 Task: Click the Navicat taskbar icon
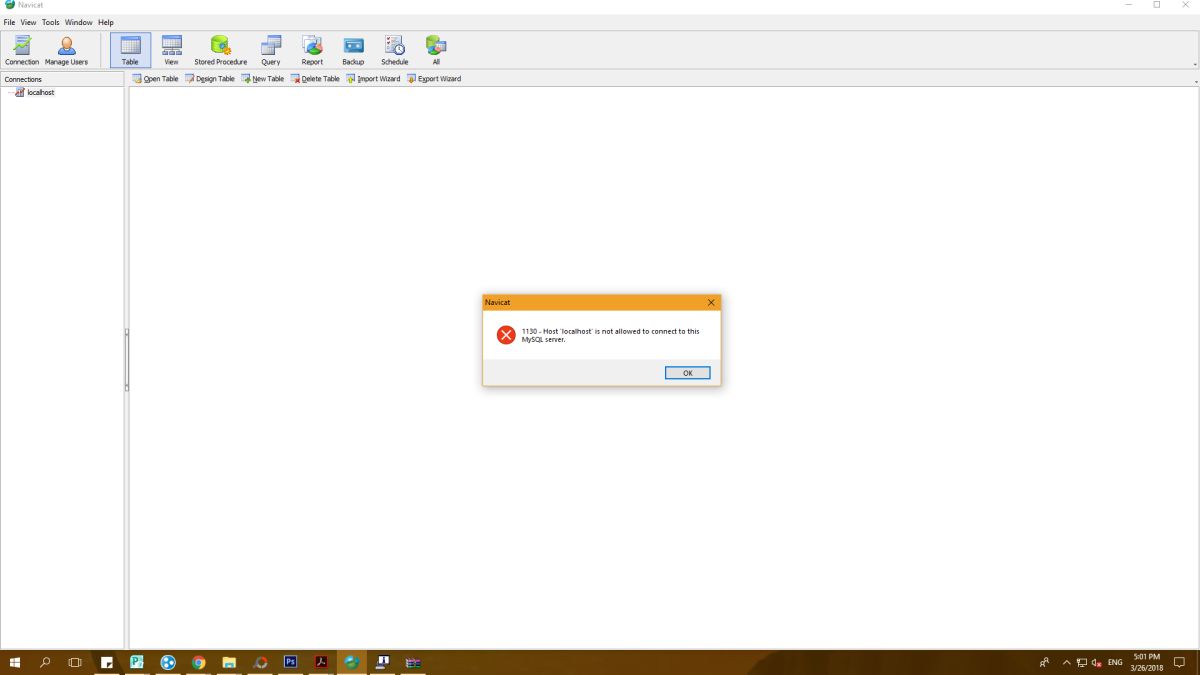(351, 662)
